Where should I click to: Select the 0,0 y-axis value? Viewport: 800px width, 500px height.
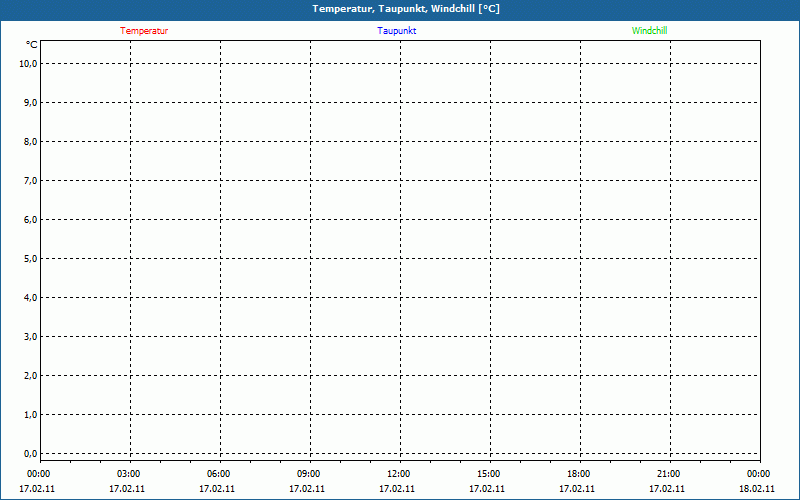click(31, 454)
